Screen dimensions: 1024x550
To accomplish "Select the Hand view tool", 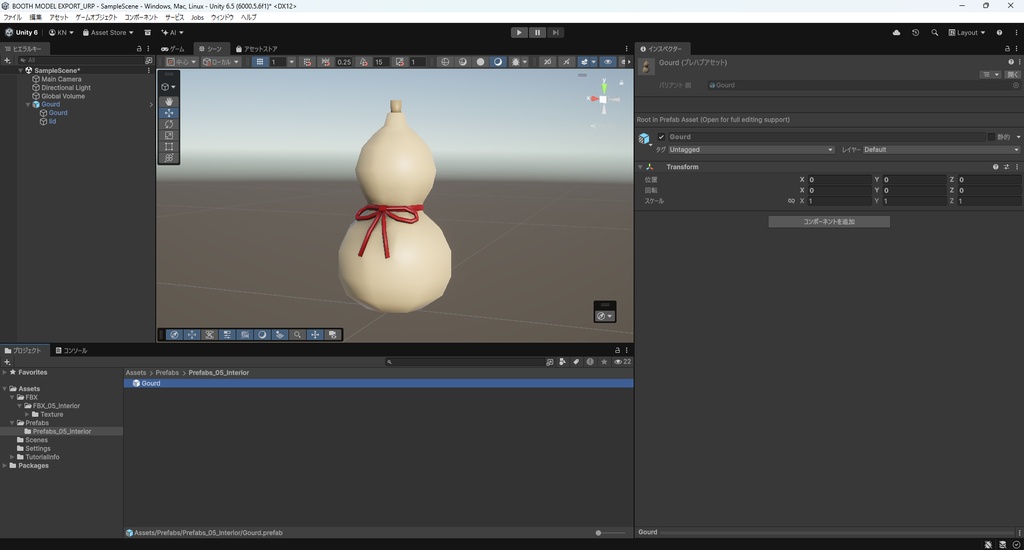I will 168,102.
